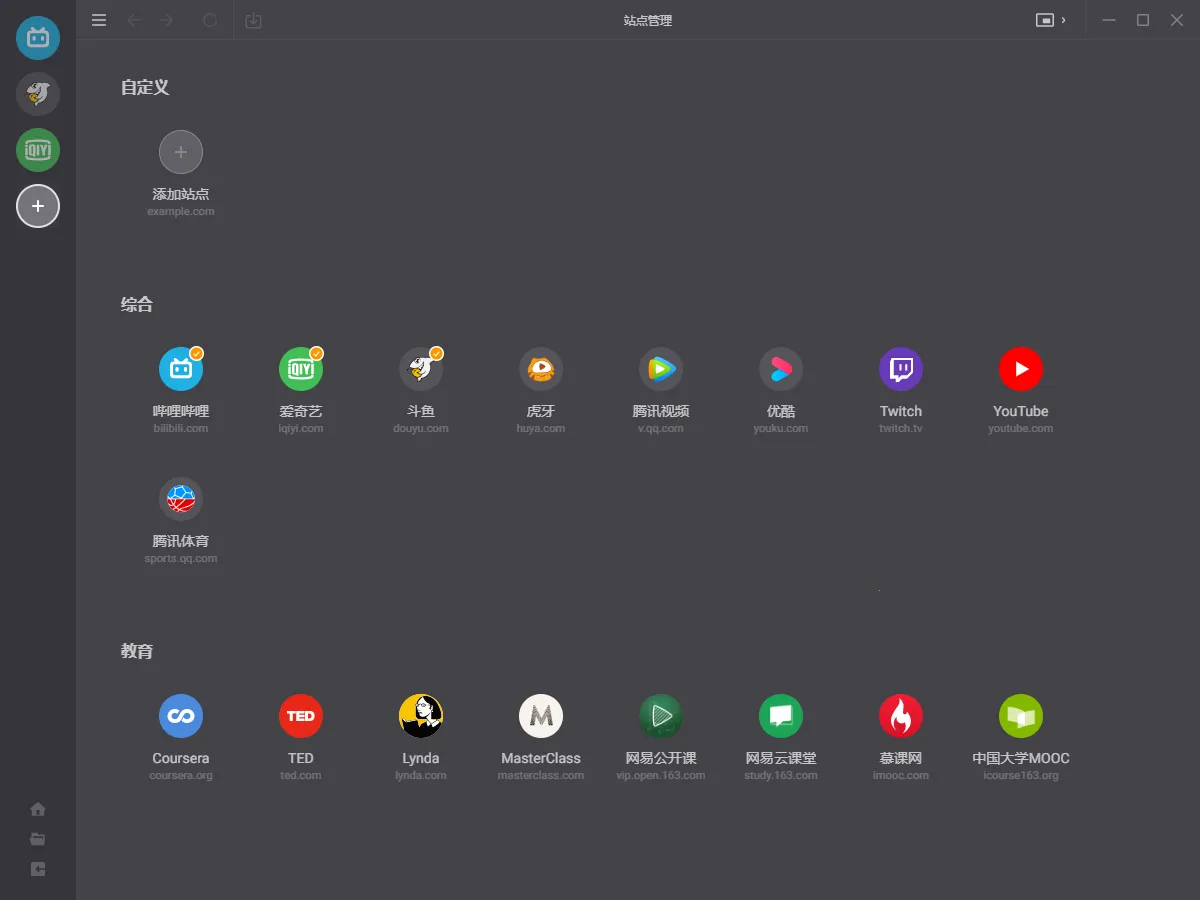Screen dimensions: 1200x900
Task: Toggle the checkmark badge on 斗鱼
Action: tap(436, 352)
